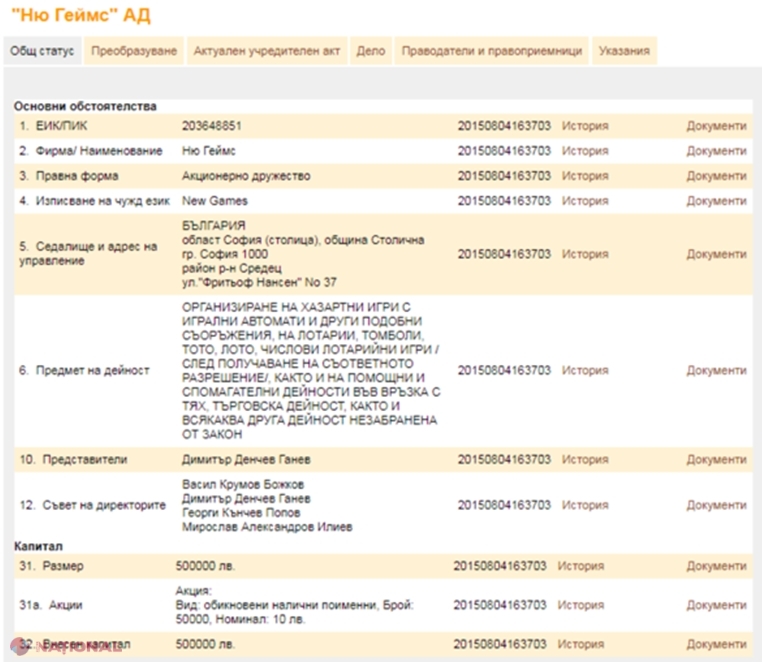The width and height of the screenshot is (762, 662).
Task: View История for Фирма/ Наименование
Action: (585, 151)
